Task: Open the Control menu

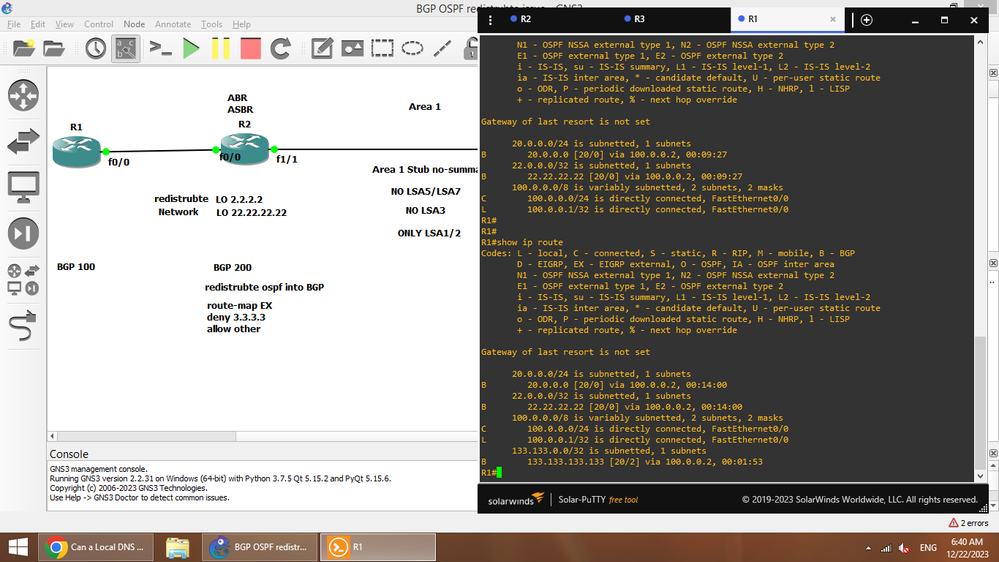Action: (x=98, y=24)
